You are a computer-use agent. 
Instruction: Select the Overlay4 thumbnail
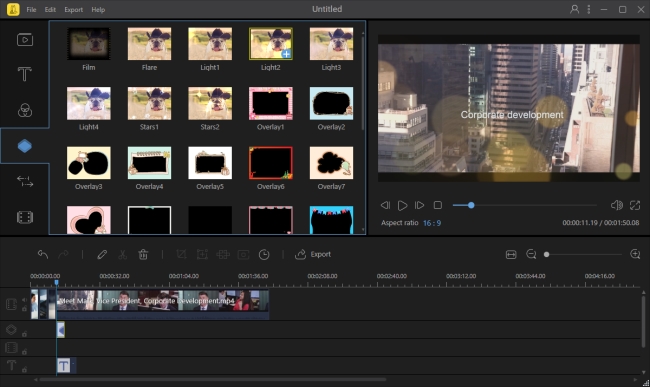[149, 163]
